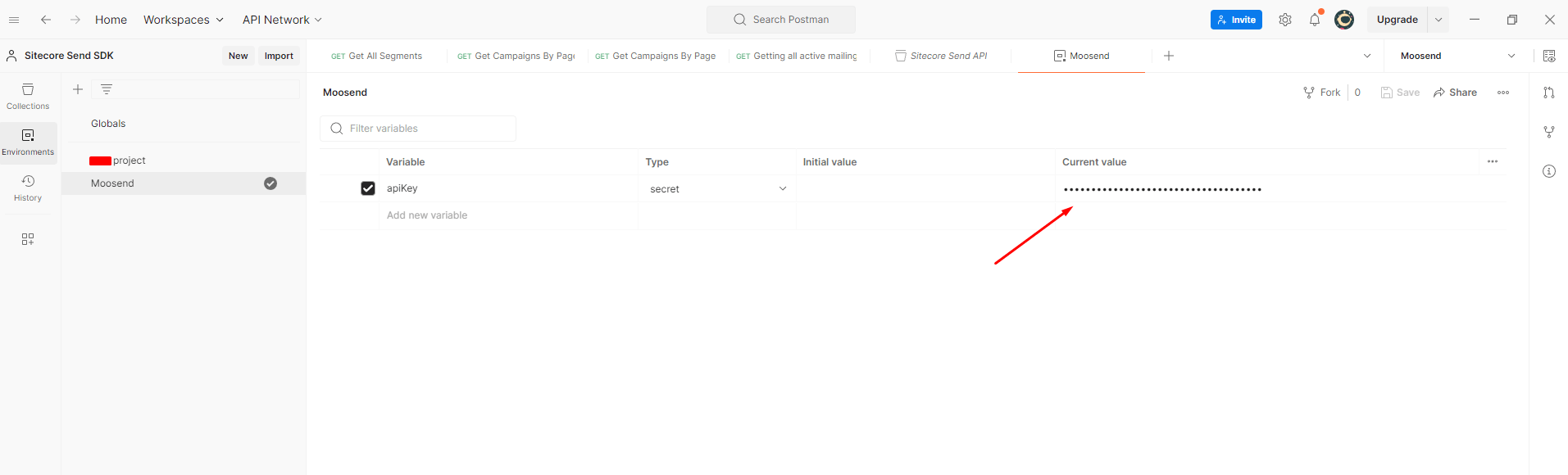Click the Sitecore Send SDK workspace name

69,56
